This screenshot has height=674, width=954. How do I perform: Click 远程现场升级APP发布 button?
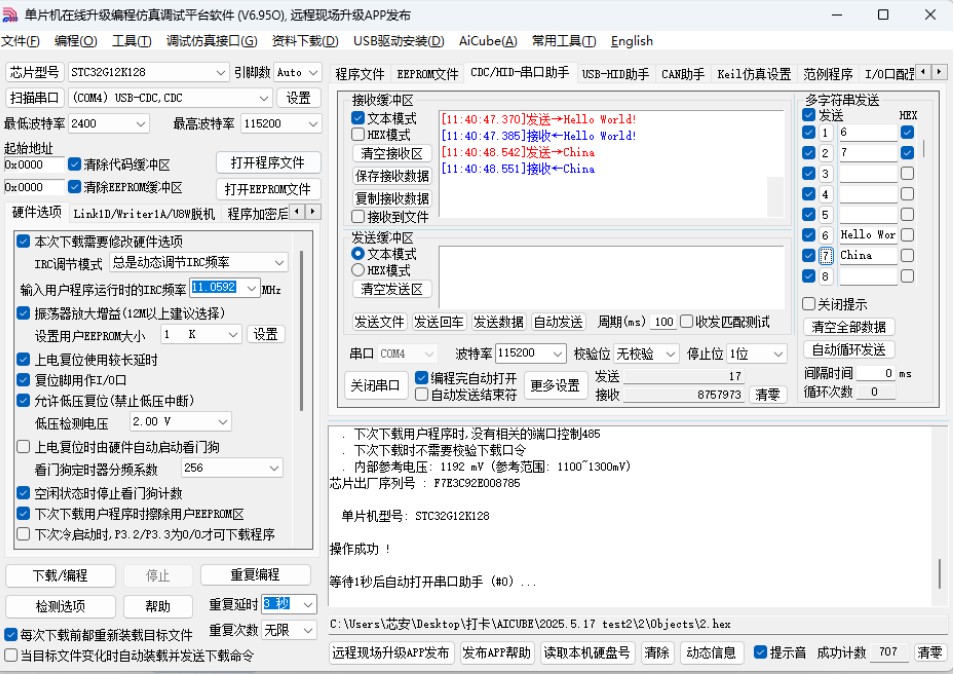click(x=391, y=653)
